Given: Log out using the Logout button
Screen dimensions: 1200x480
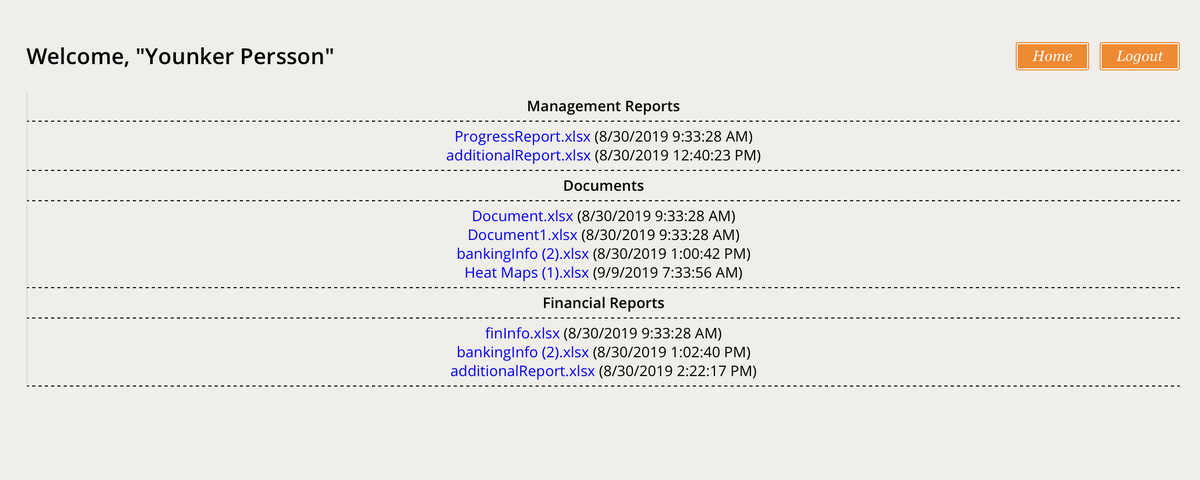Looking at the screenshot, I should tap(1139, 56).
